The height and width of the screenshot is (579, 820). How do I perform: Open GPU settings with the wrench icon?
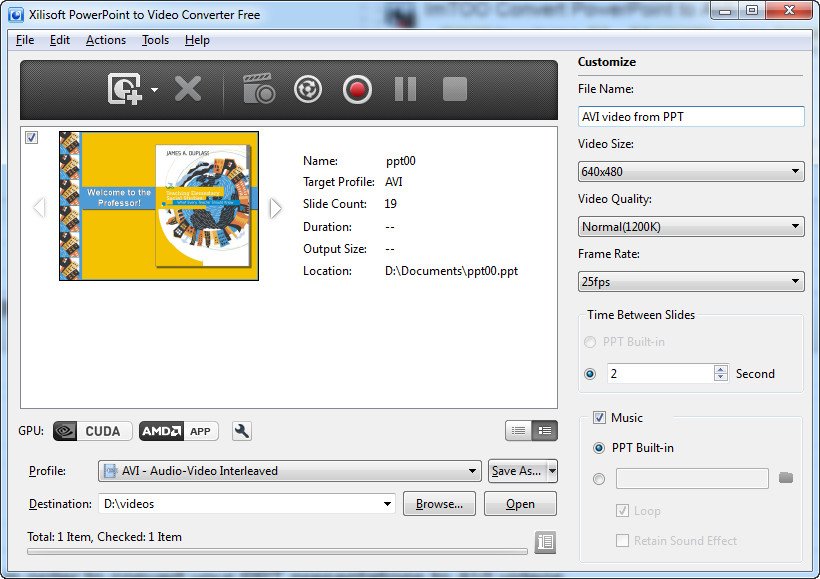point(241,431)
